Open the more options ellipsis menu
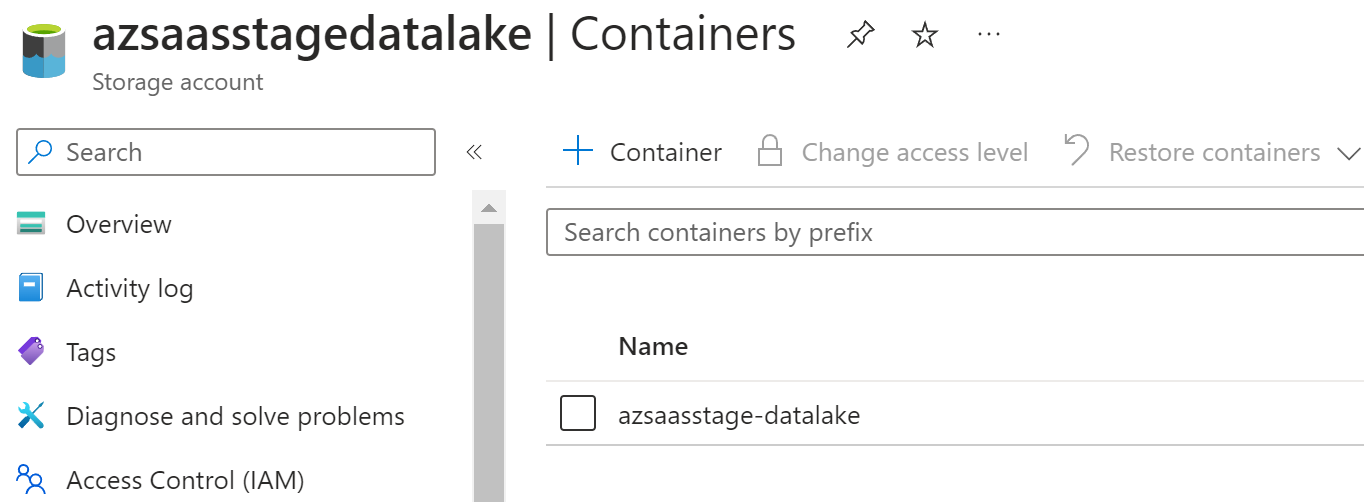Image resolution: width=1364 pixels, height=502 pixels. coord(988,35)
